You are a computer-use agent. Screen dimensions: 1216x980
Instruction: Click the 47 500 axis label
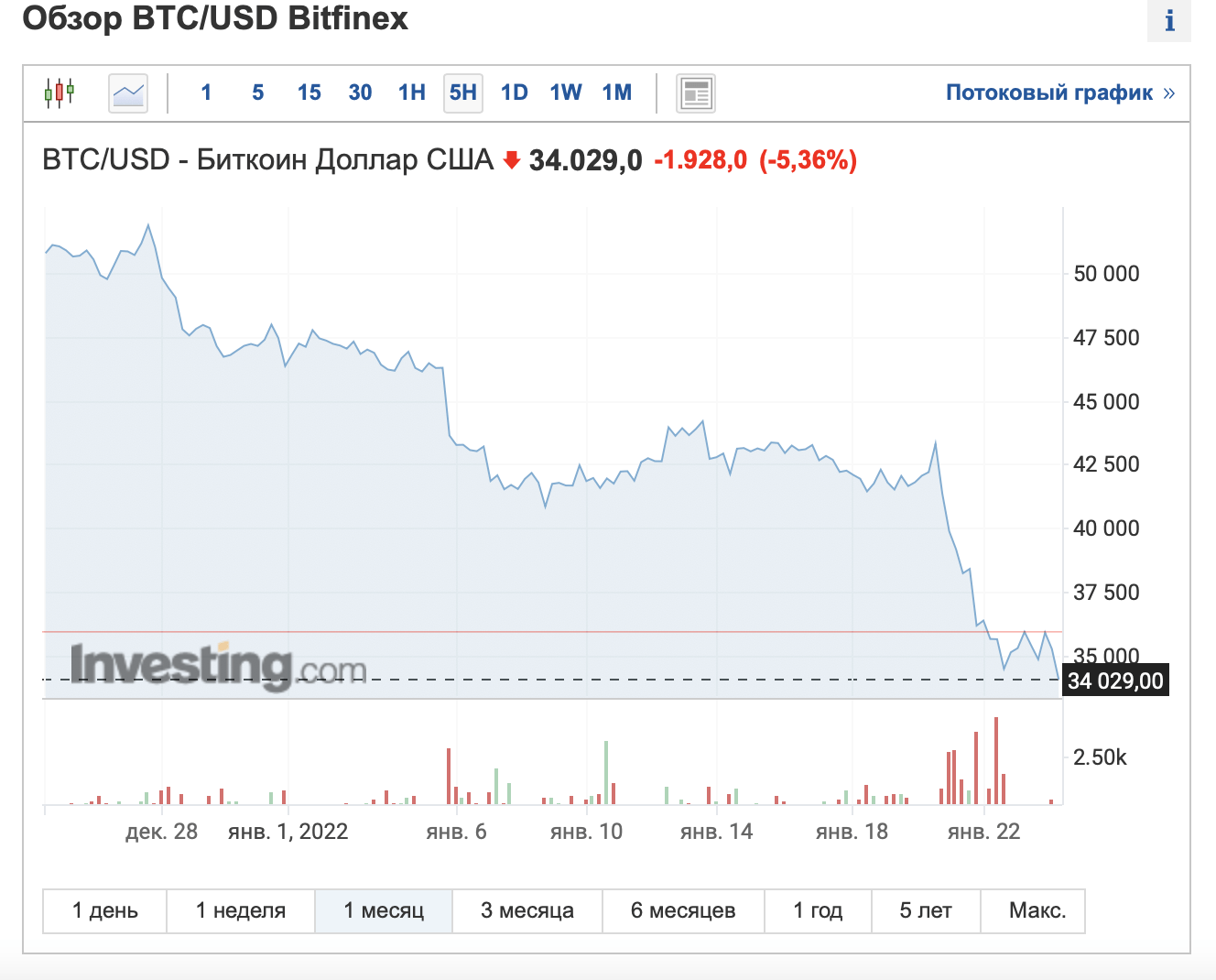pos(1106,338)
